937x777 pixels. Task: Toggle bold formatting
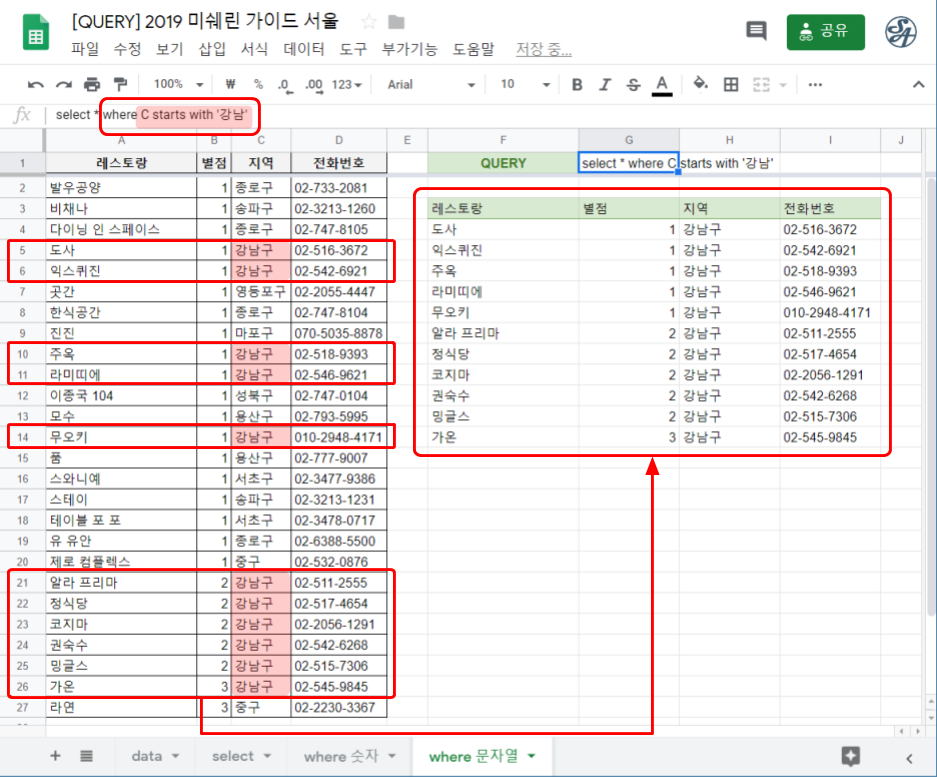(577, 85)
